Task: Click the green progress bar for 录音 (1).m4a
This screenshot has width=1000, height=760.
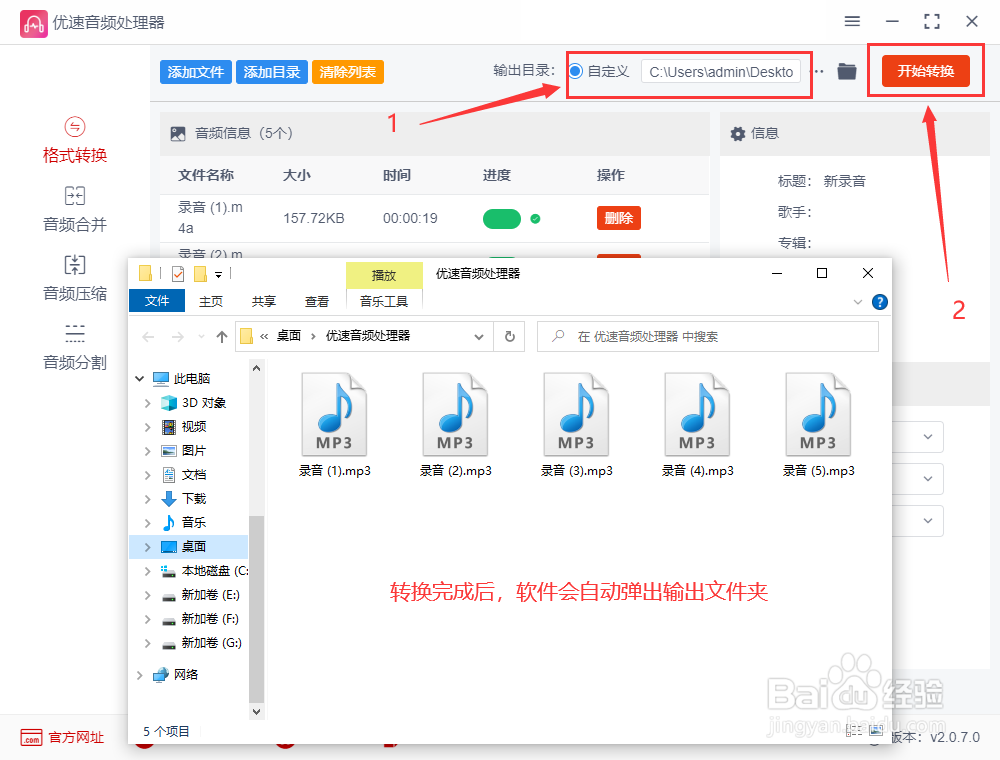Action: coord(502,219)
